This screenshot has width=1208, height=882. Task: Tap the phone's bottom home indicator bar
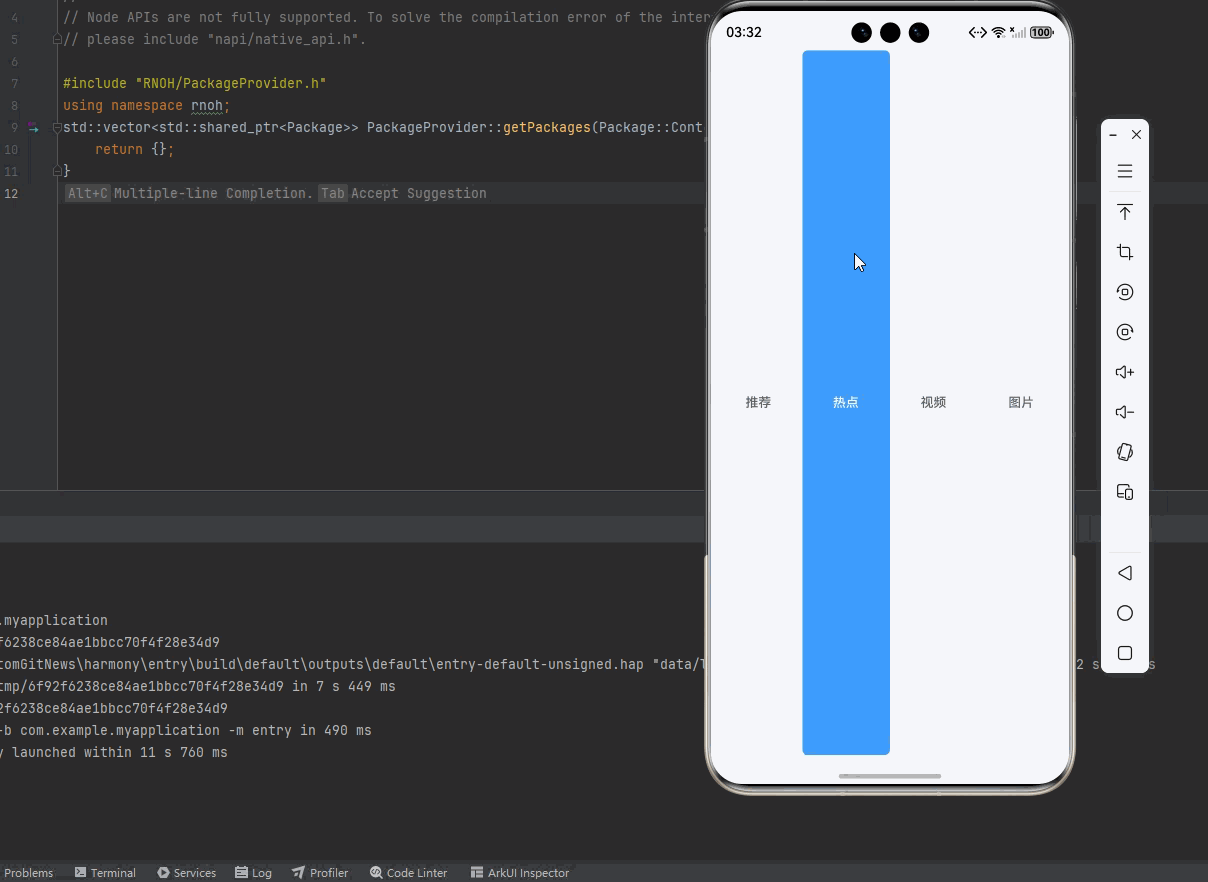tap(890, 776)
